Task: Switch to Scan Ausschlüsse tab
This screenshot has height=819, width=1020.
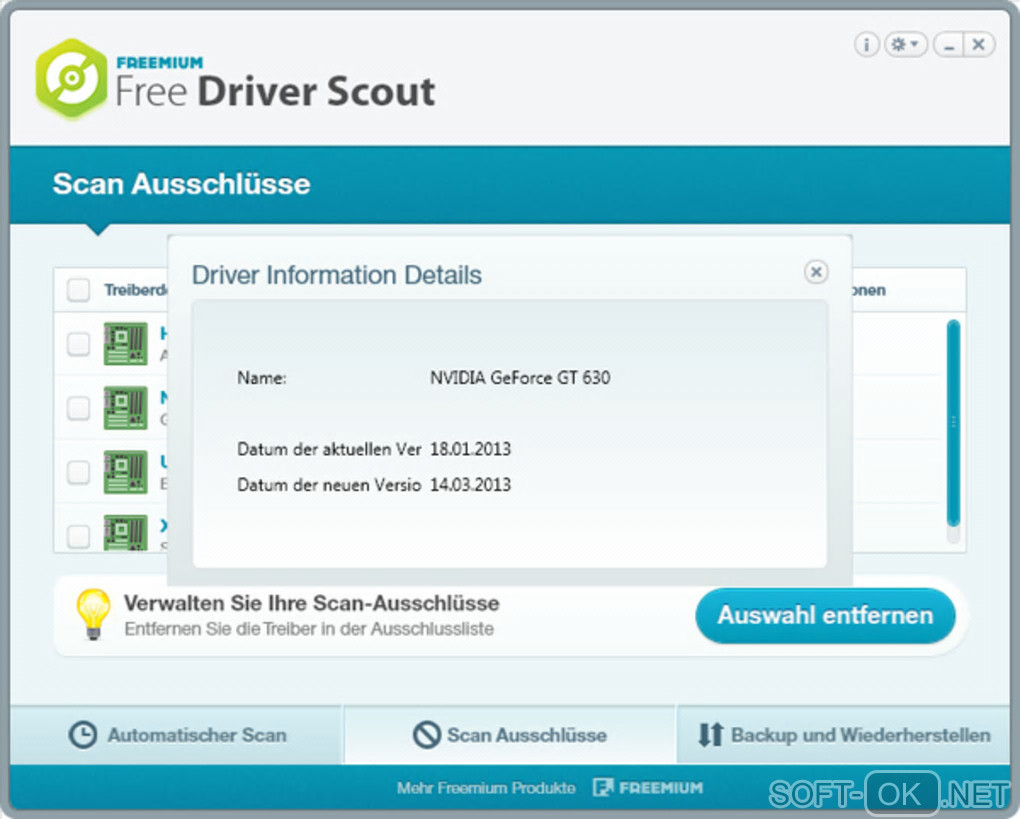Action: tap(510, 735)
